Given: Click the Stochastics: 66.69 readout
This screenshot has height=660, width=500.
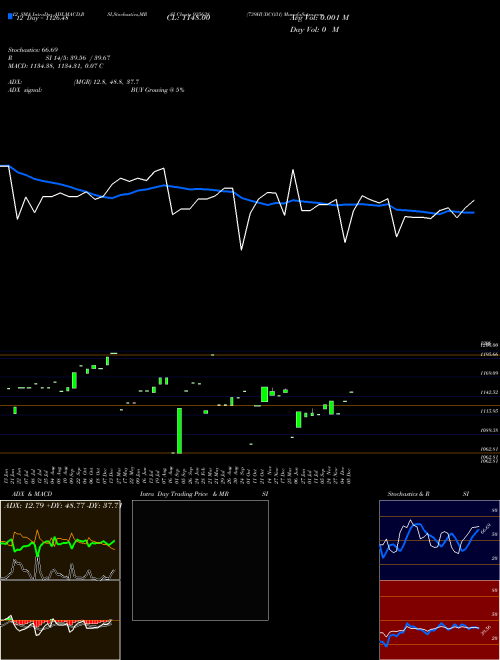Looking at the screenshot, I should [x=33, y=50].
